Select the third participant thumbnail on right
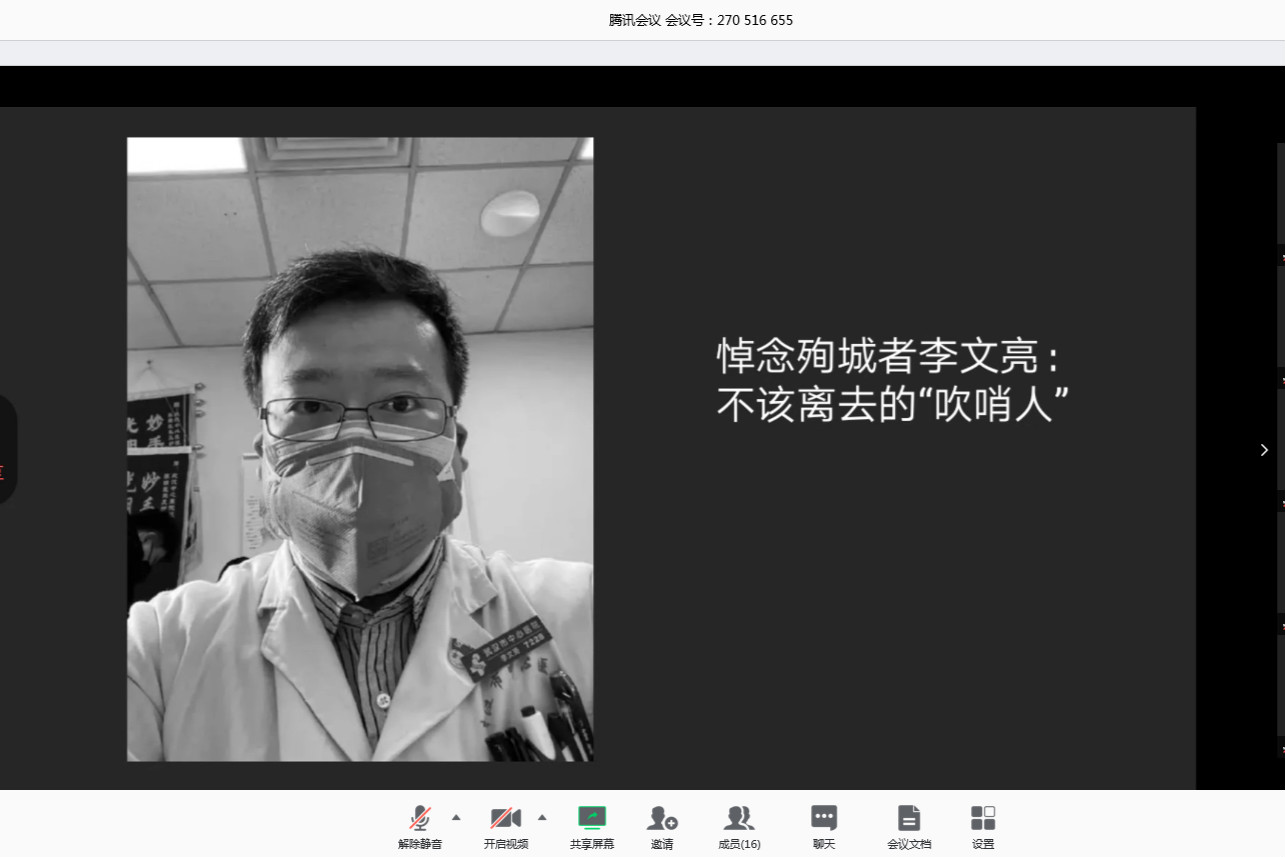The height and width of the screenshot is (857, 1285). (x=1280, y=438)
